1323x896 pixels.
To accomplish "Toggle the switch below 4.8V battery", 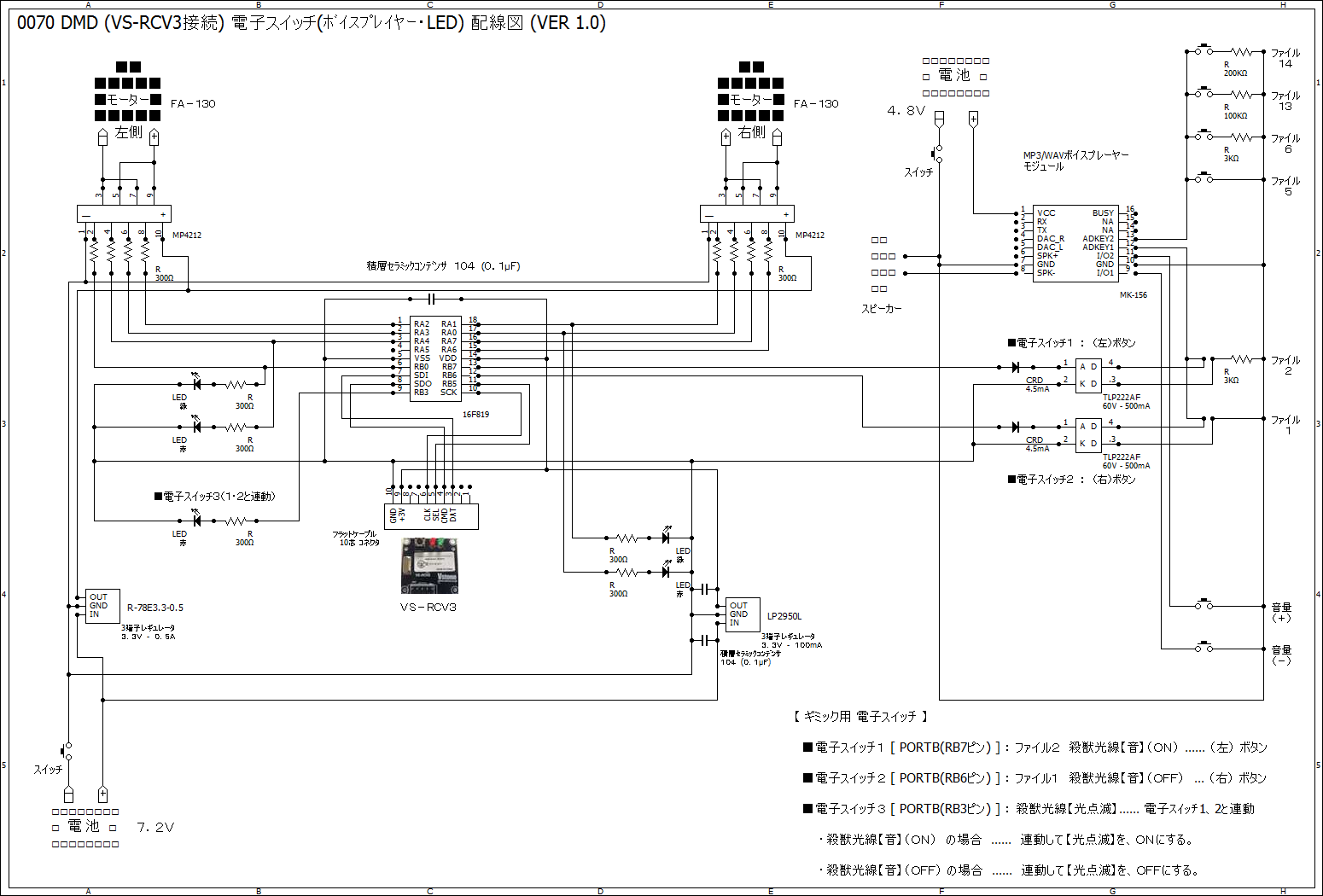I will [x=938, y=154].
